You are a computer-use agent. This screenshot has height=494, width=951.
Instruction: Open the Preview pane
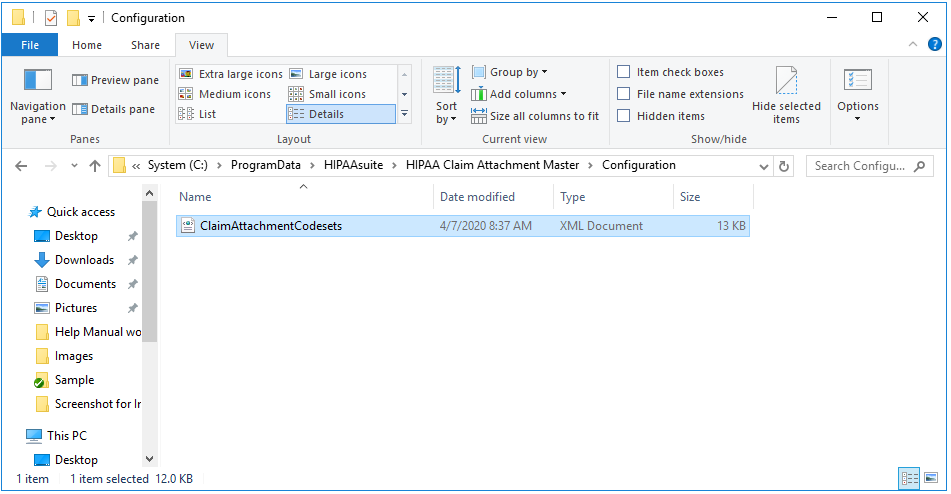(x=115, y=80)
